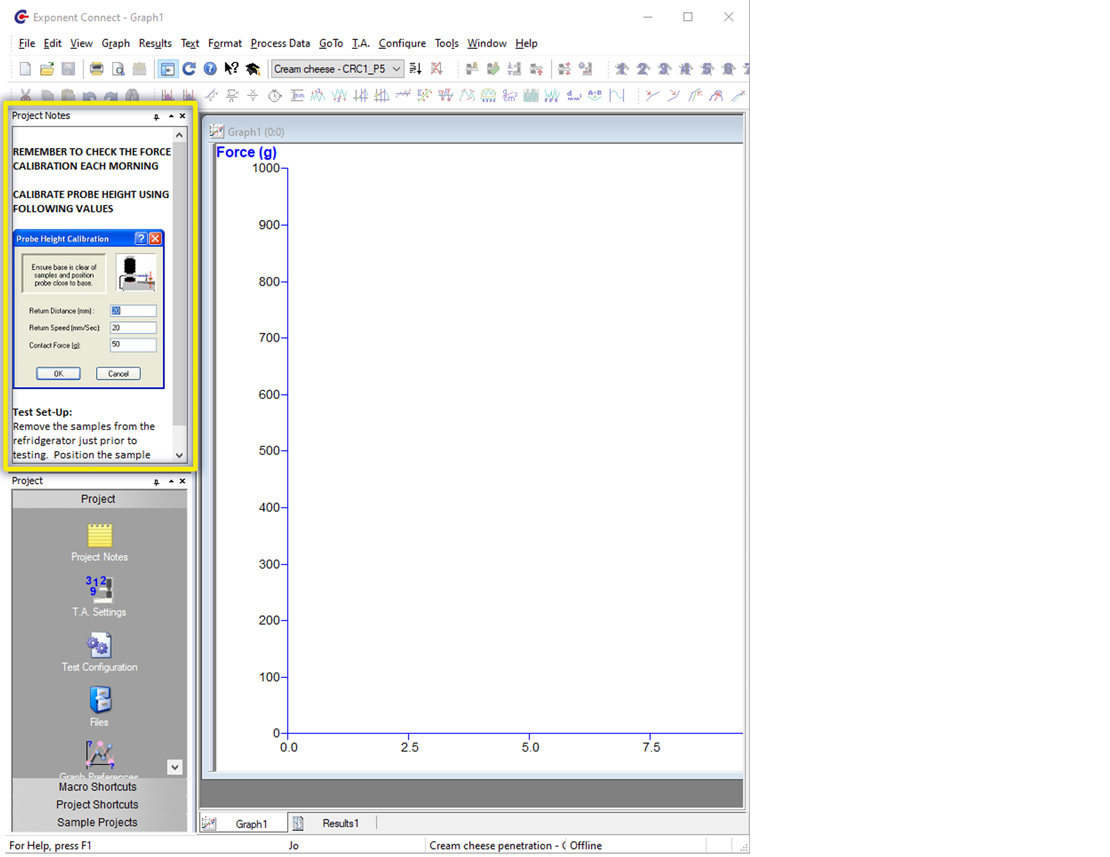This screenshot has height=857, width=1110.
Task: Click the graduation cap toolbar icon
Action: [252, 68]
